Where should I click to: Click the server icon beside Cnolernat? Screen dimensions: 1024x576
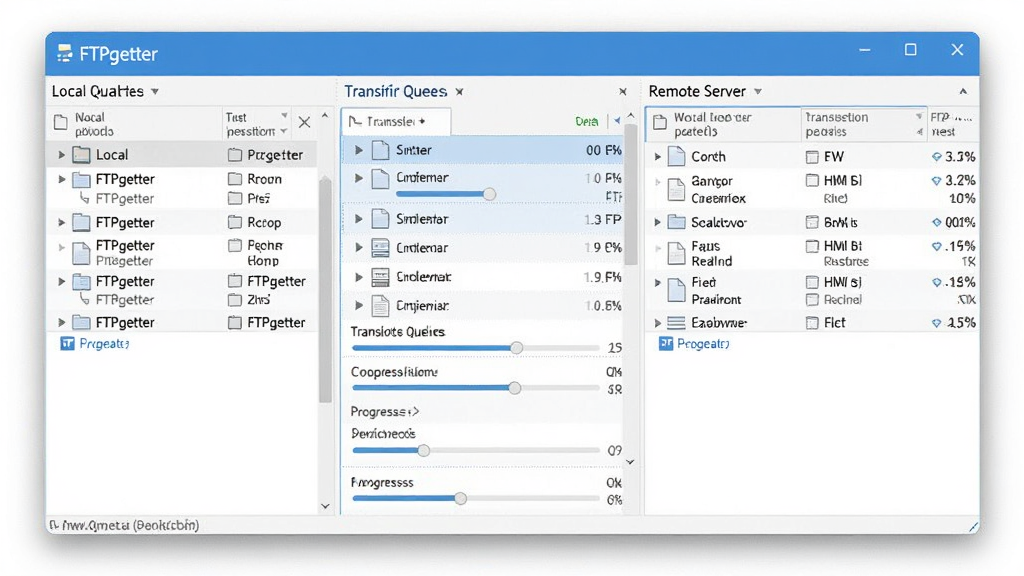pos(380,277)
